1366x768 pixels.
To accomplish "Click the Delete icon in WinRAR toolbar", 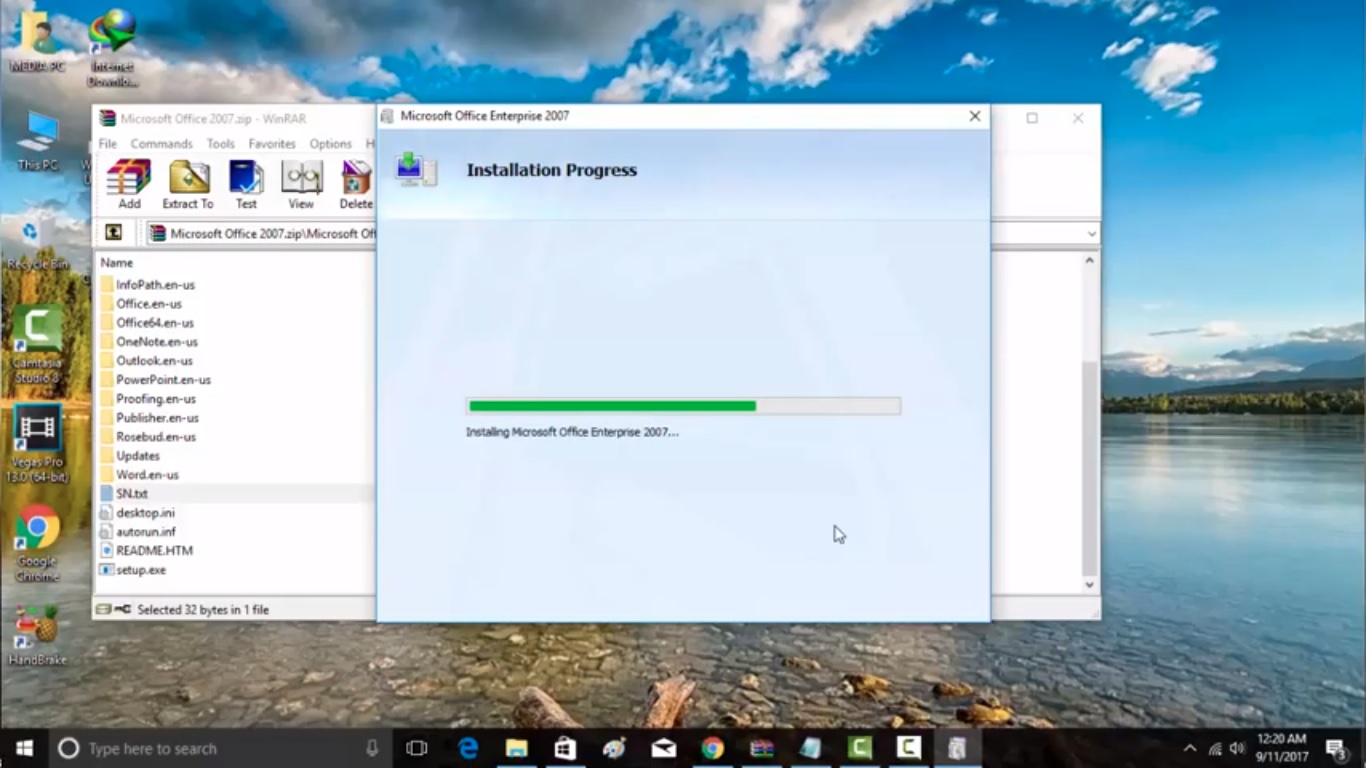I will pos(356,184).
